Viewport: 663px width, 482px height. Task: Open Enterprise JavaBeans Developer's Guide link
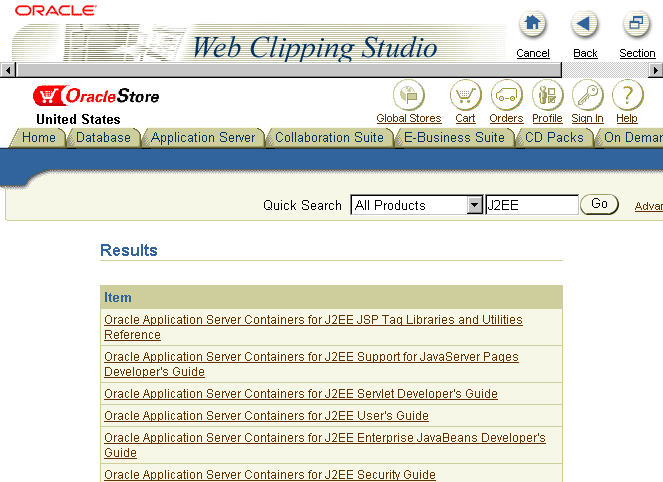click(325, 445)
